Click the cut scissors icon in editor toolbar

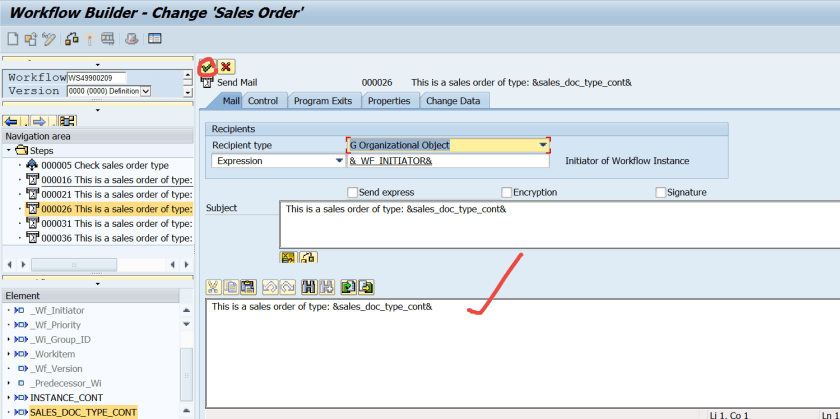tap(213, 287)
